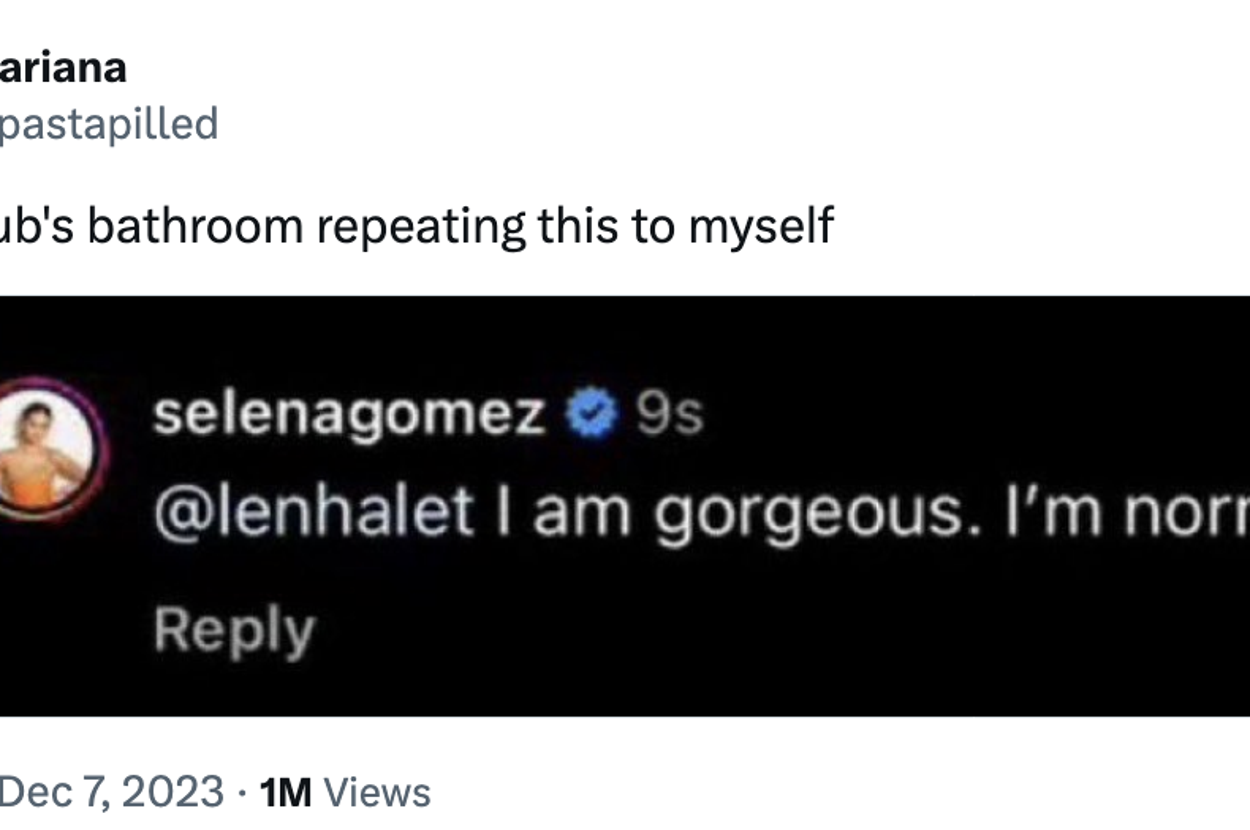Image resolution: width=1250 pixels, height=830 pixels.
Task: Click the middle dot between date and views
Action: pyautogui.click(x=243, y=792)
